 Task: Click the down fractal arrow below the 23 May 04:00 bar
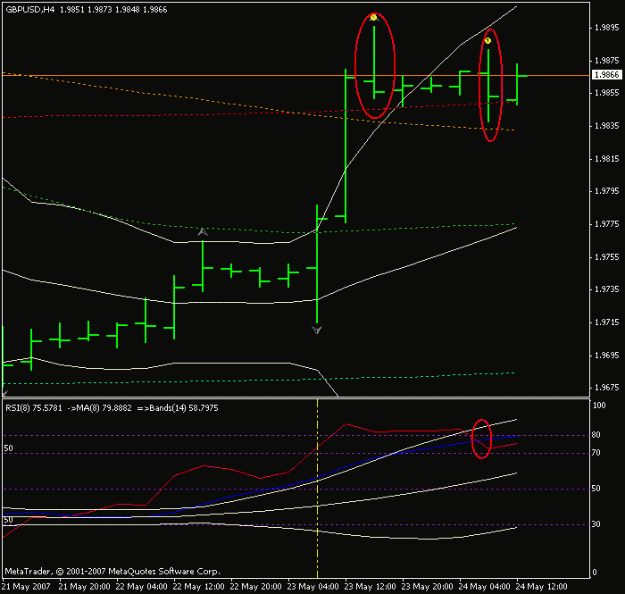317,330
